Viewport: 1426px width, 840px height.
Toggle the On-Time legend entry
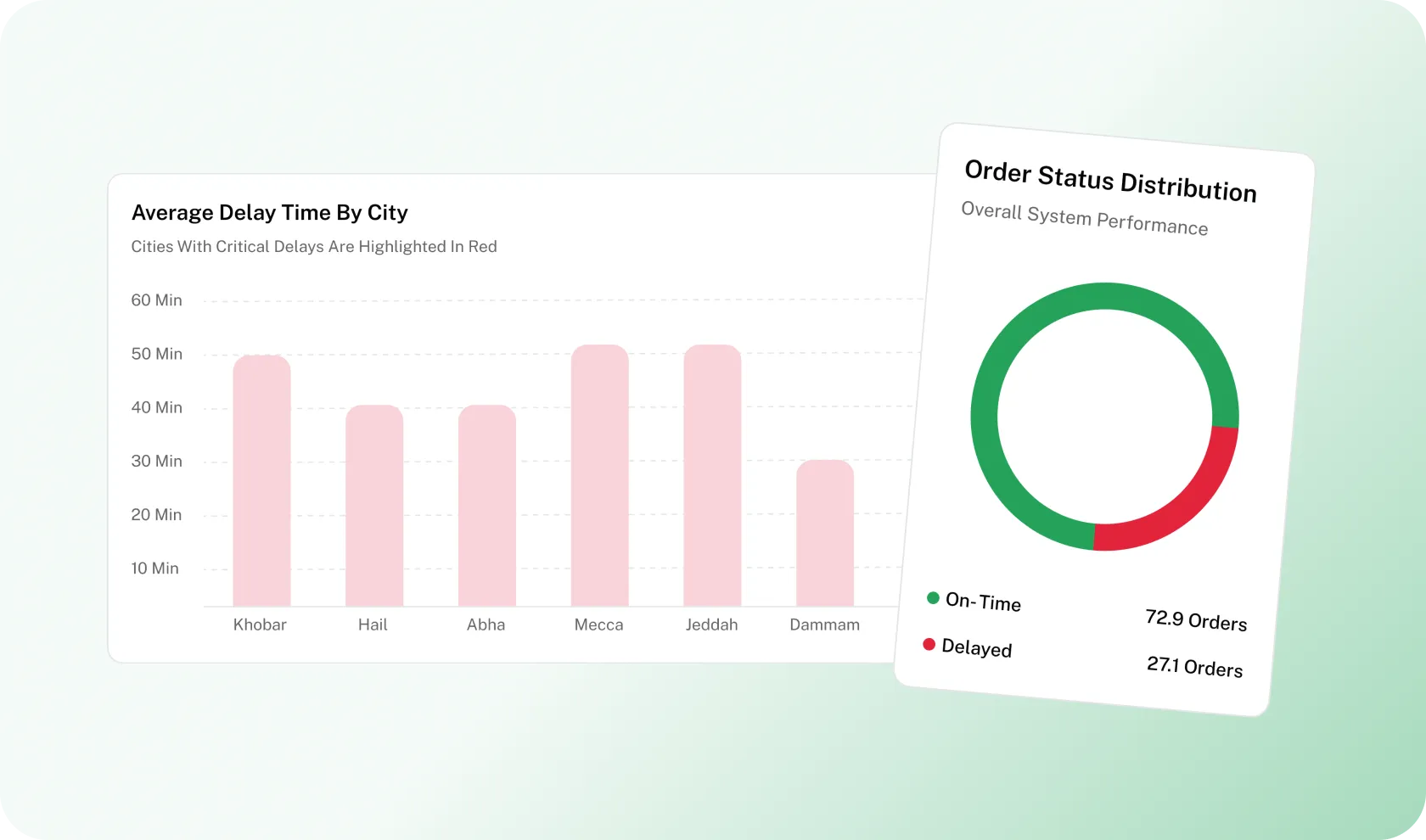tap(983, 602)
